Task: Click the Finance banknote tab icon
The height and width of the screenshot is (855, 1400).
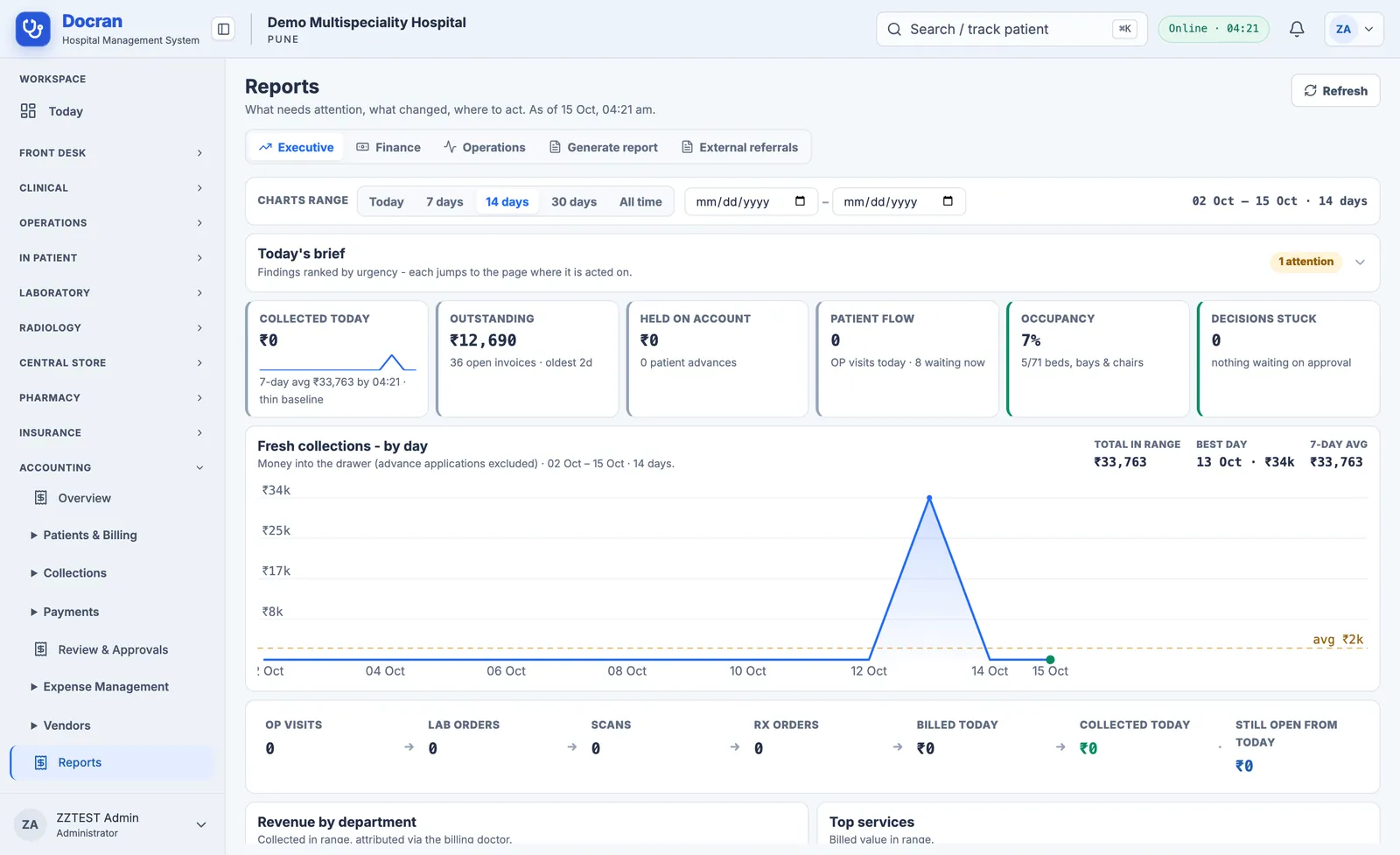Action: (362, 147)
